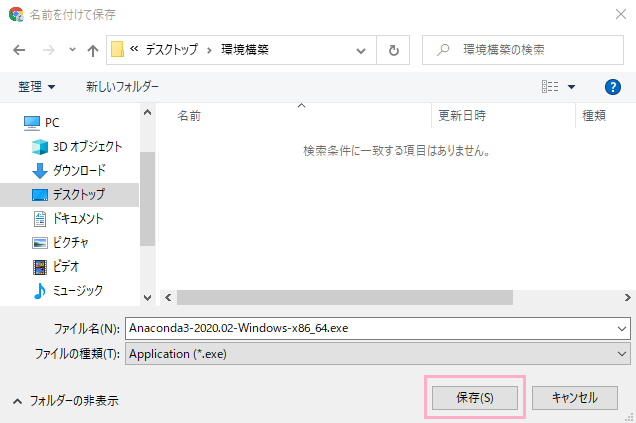
Task: Open recent locations dropdown chevron
Action: 72,50
